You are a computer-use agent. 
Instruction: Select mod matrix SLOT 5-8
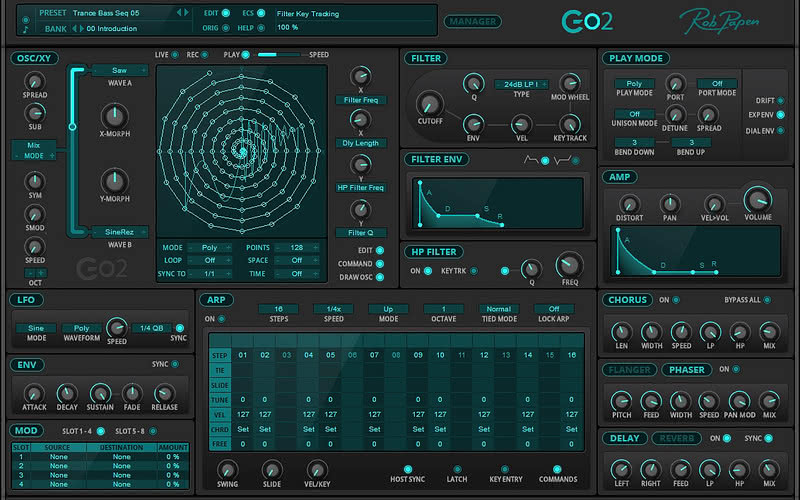153,432
